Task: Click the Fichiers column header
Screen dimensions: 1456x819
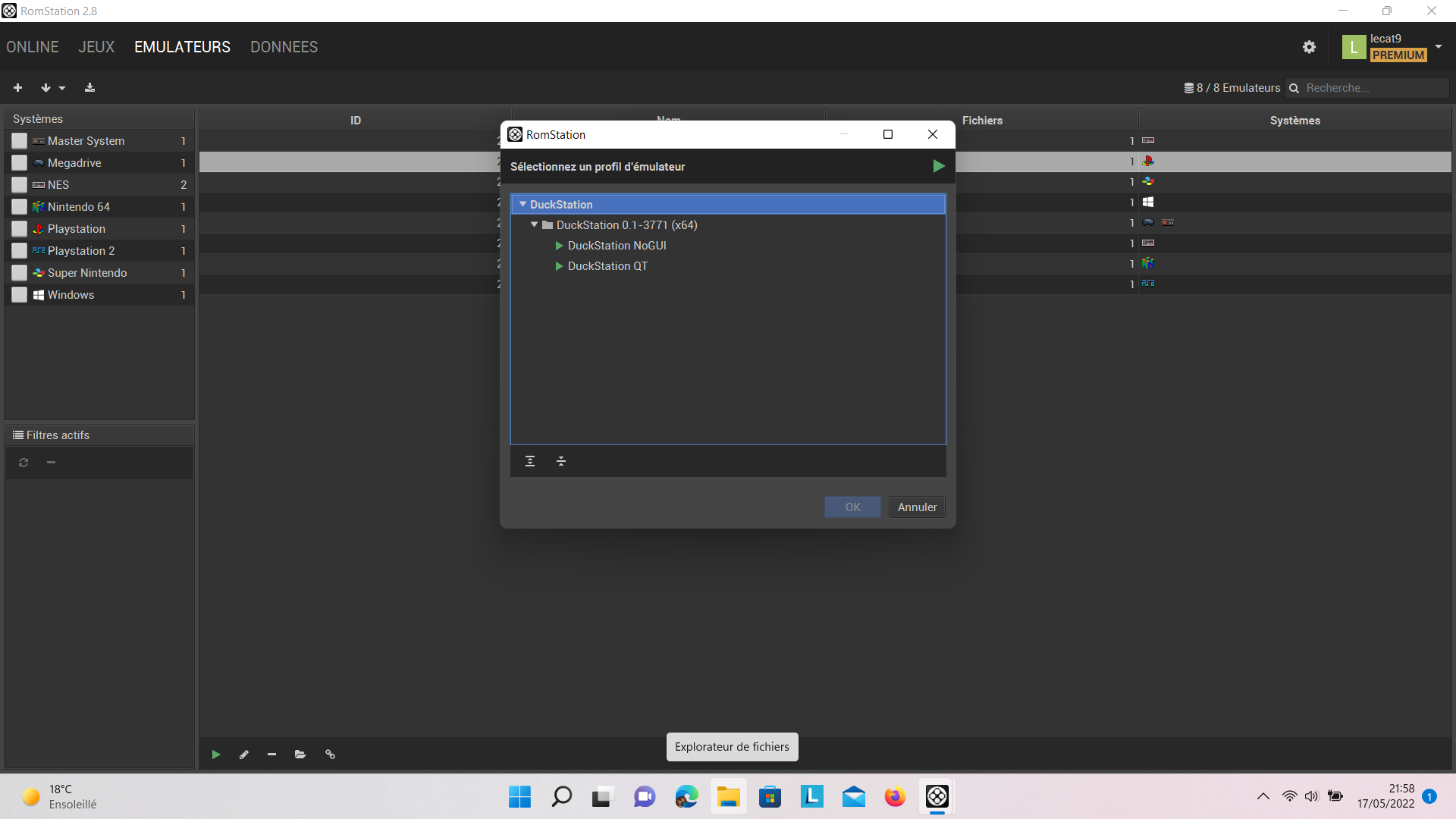Action: point(982,120)
